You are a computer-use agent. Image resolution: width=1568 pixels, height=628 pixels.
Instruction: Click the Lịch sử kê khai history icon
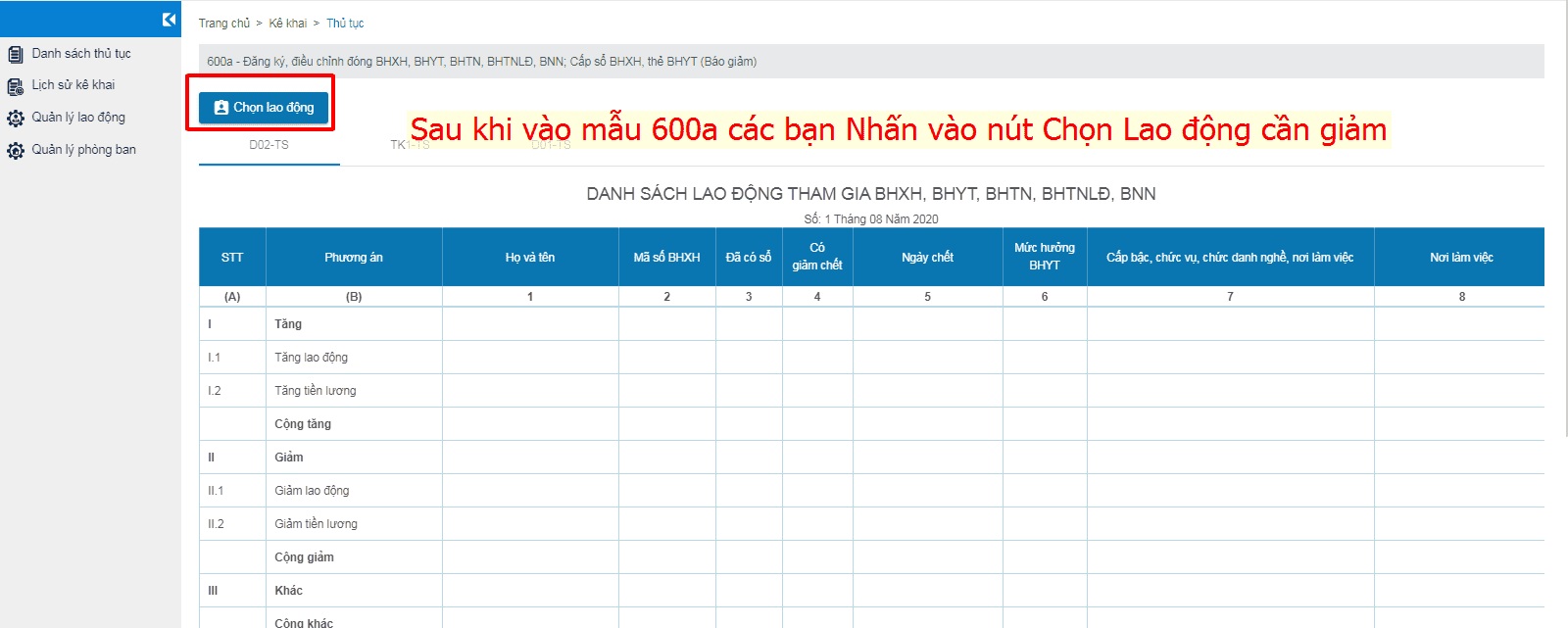click(16, 86)
